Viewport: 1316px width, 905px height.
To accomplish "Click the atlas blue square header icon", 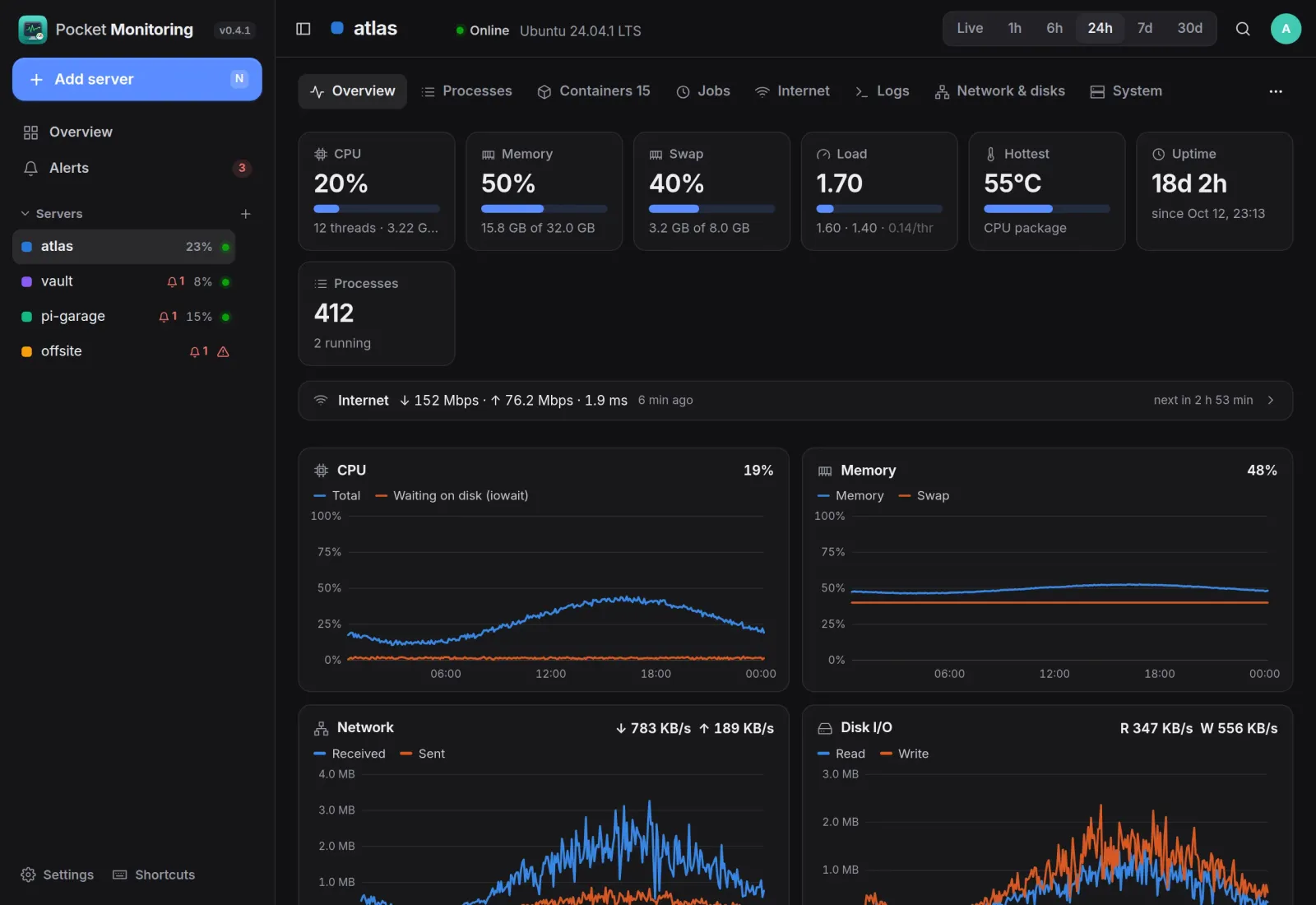I will tap(336, 28).
